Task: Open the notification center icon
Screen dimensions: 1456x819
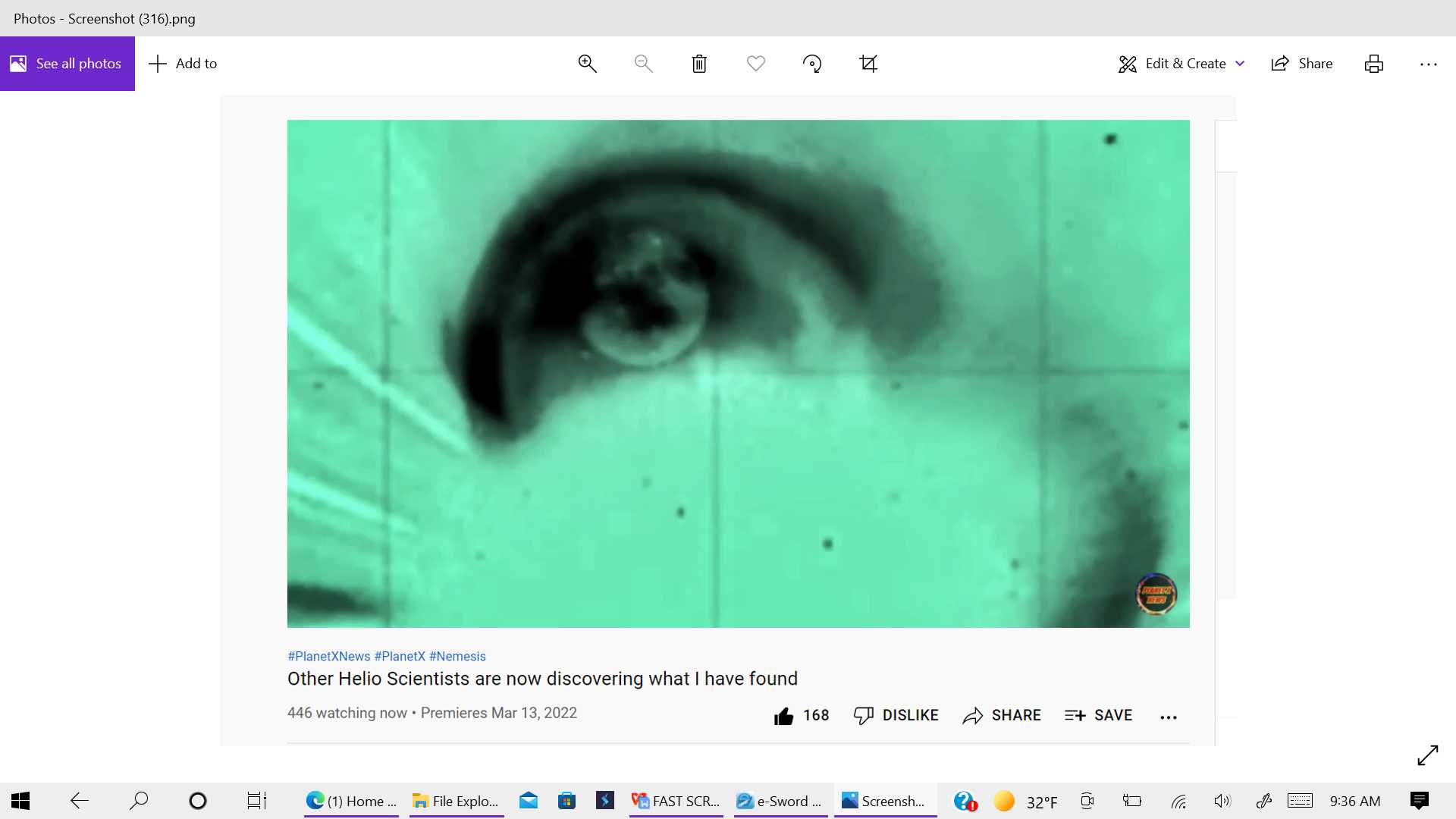Action: click(1420, 801)
